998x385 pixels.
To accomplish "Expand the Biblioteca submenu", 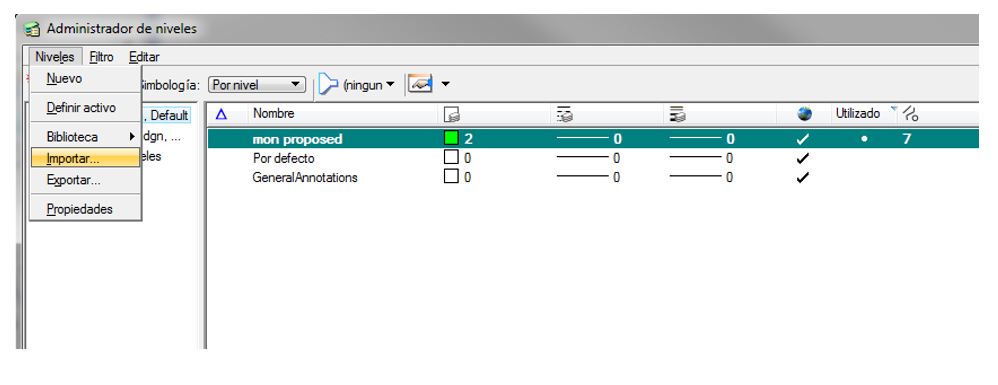I will pos(85,137).
